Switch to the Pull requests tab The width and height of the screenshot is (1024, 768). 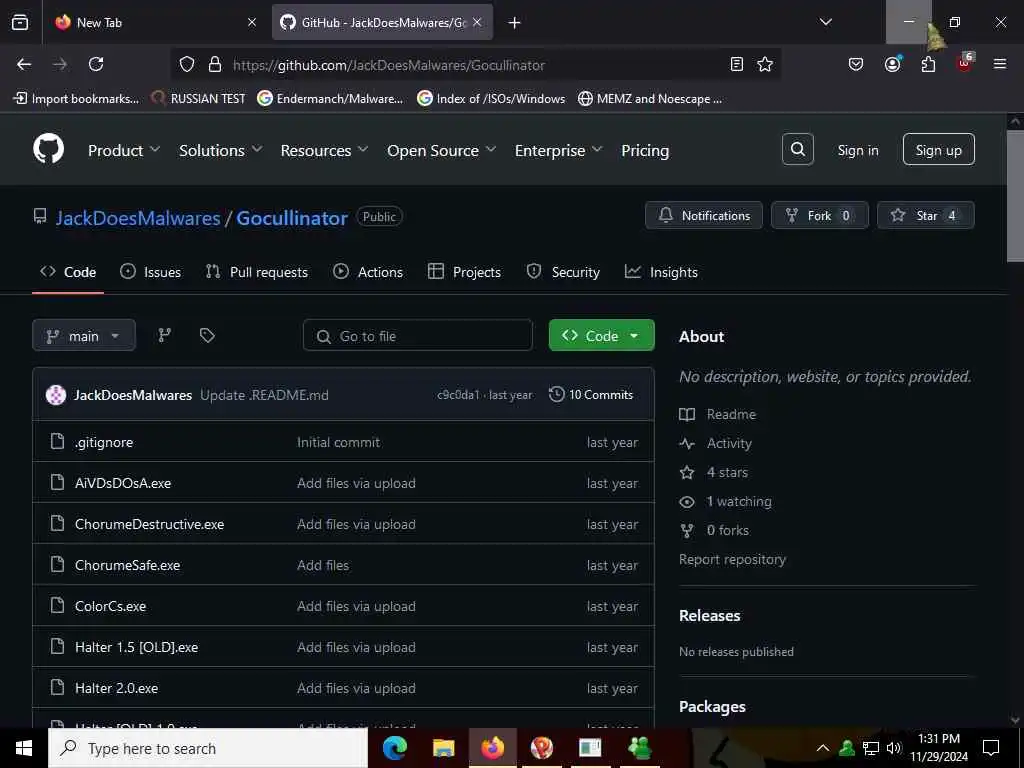(x=257, y=272)
